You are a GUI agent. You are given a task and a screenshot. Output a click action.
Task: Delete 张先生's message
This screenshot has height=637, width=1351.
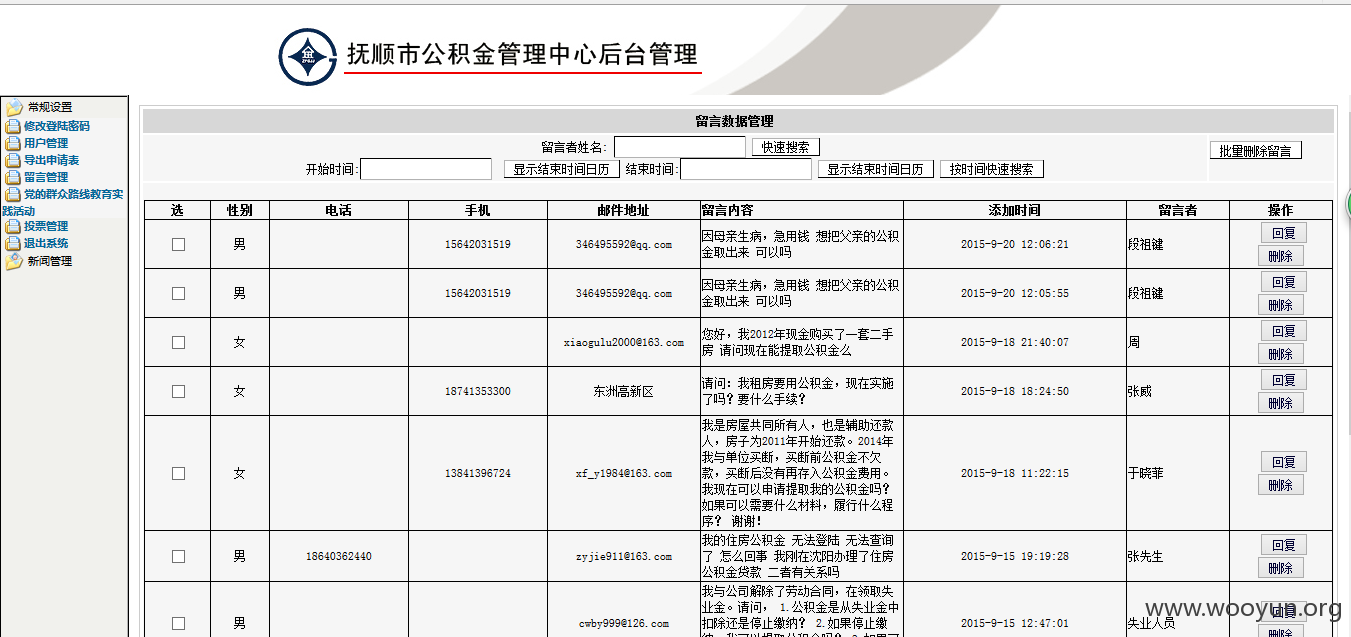click(1281, 568)
